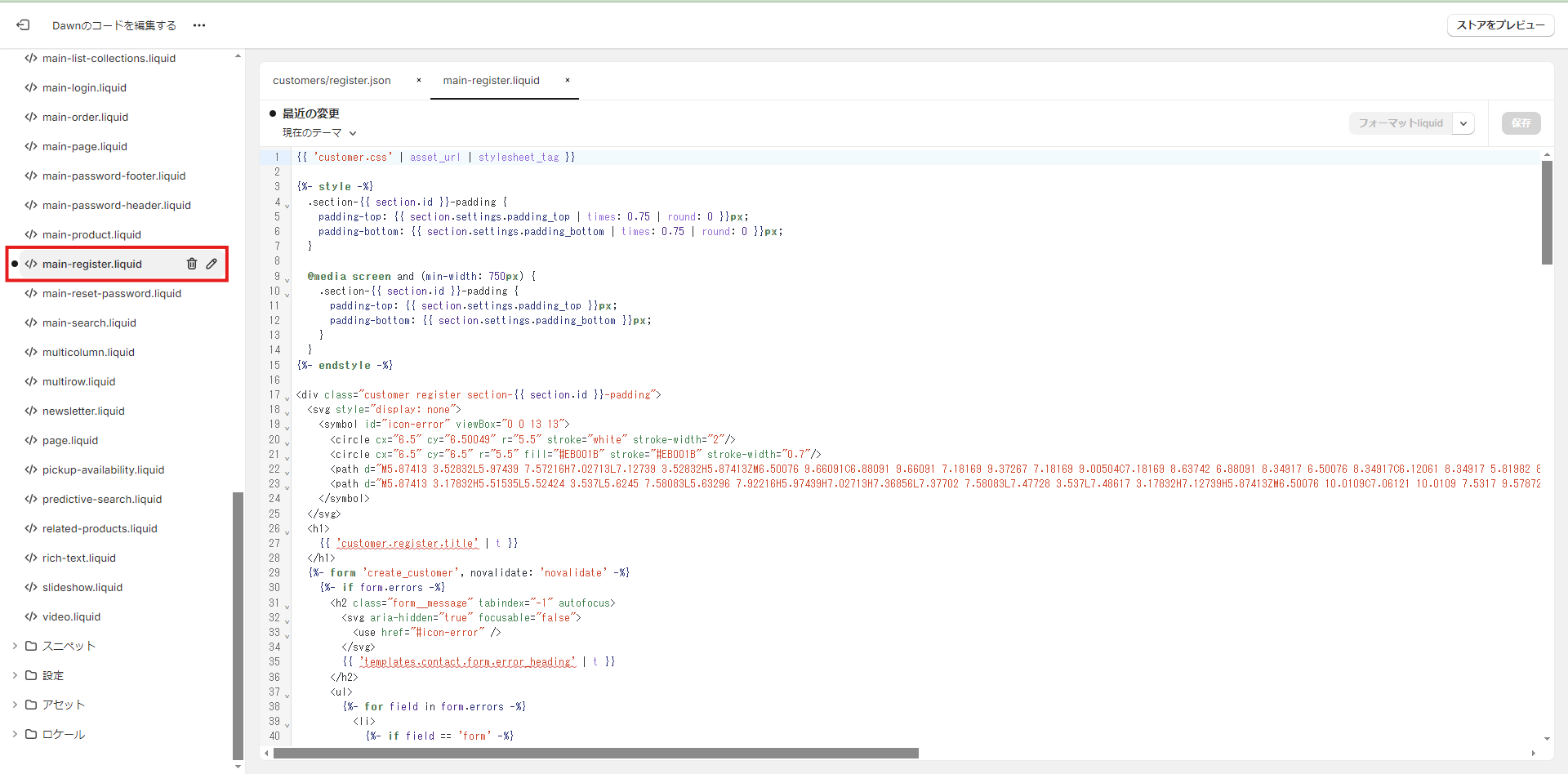The width and height of the screenshot is (1568, 774).
Task: Click the editor scroll down arrow
Action: [x=1547, y=738]
